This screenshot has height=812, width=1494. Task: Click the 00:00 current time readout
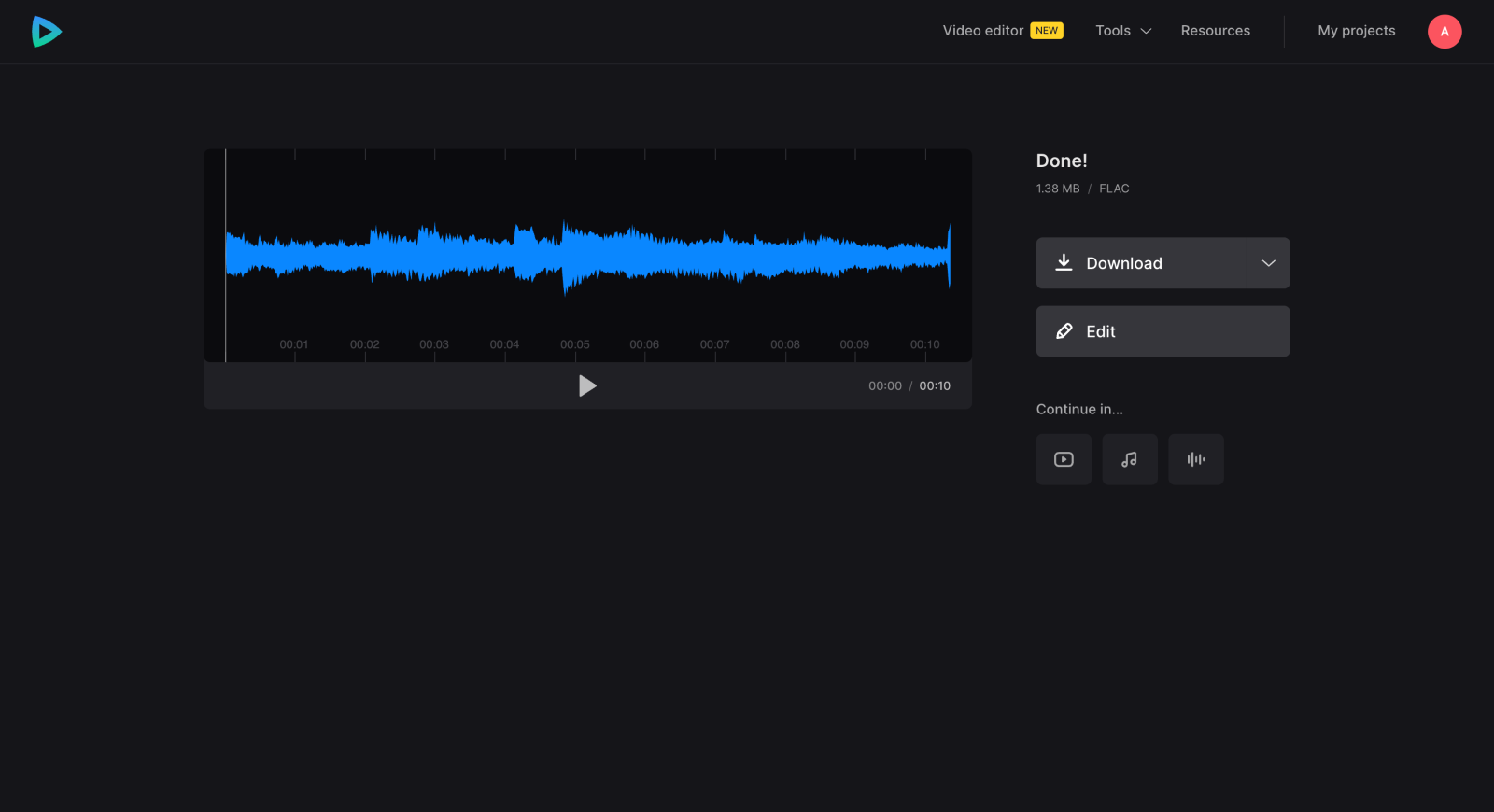[x=885, y=385]
